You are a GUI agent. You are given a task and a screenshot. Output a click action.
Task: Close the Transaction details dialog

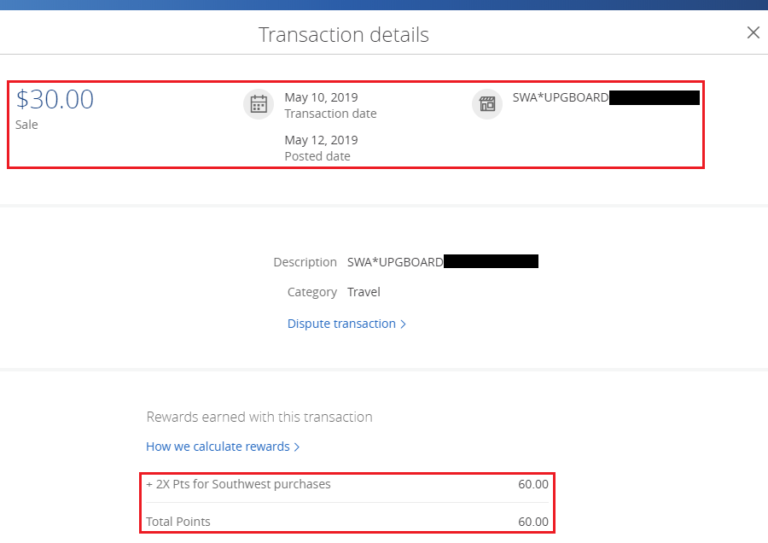click(753, 33)
